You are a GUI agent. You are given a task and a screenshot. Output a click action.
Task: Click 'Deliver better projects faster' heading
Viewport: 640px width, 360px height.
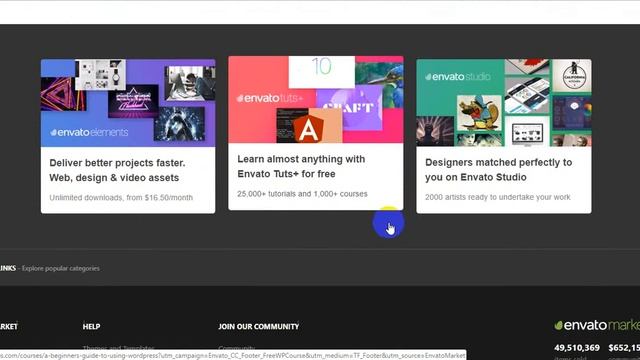[x=117, y=170]
